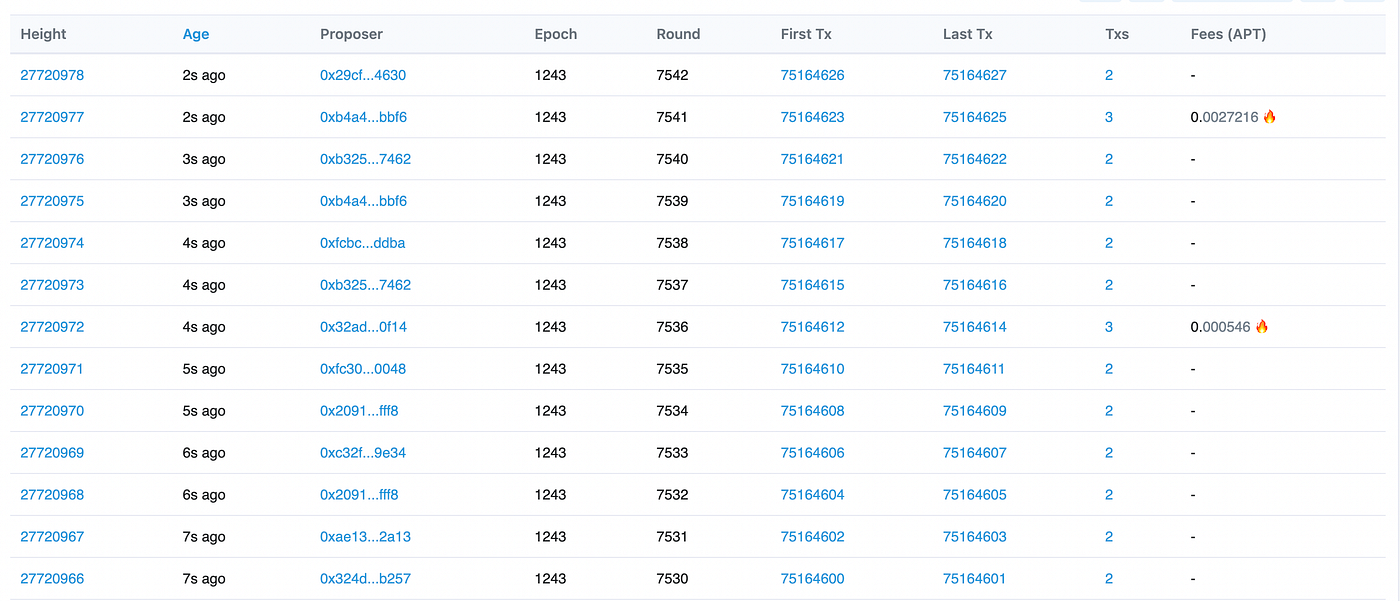Click Txs count 2 for block 27720970
The image size is (1400, 601).
[1109, 411]
